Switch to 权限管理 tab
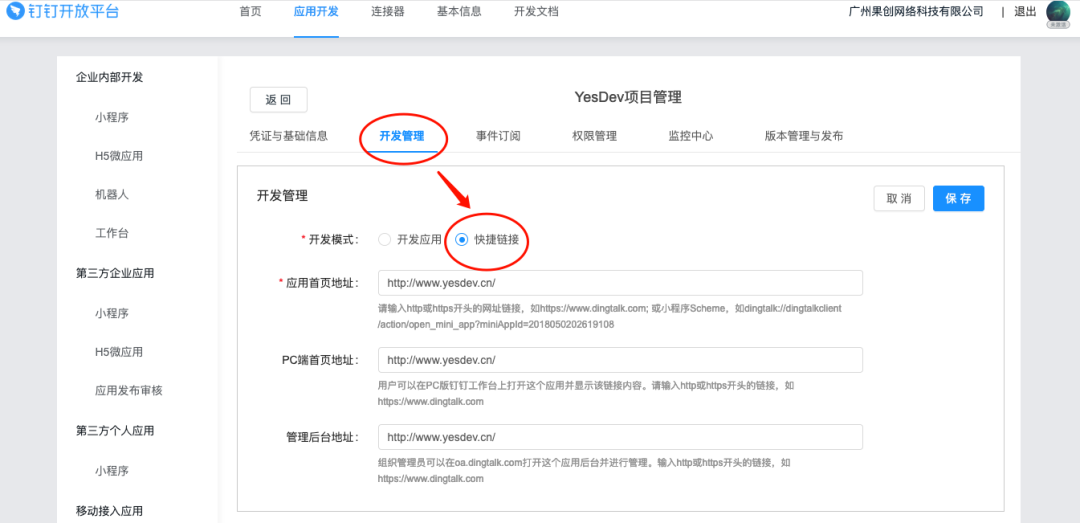 [x=594, y=136]
